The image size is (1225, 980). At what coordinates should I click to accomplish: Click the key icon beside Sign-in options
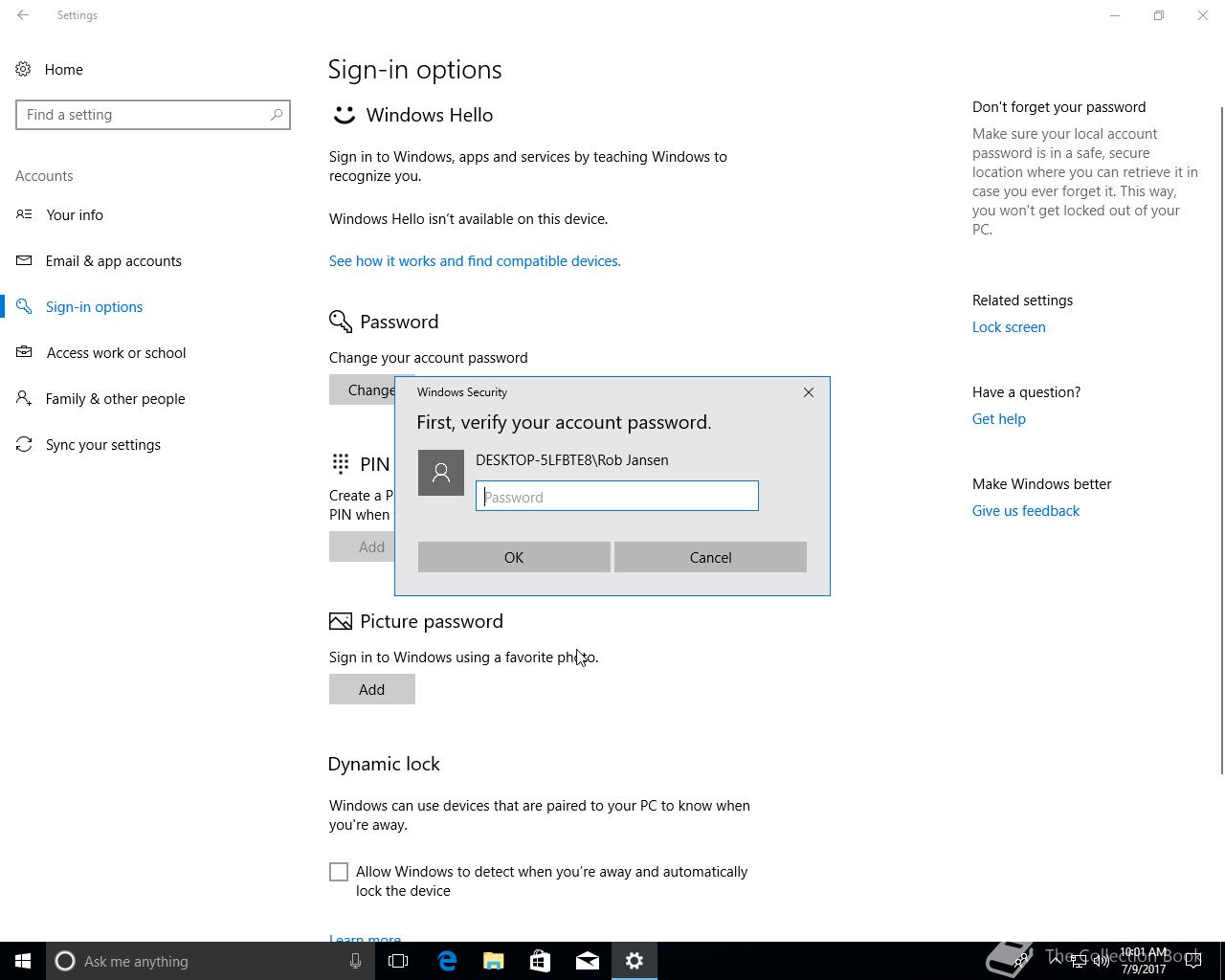coord(24,306)
